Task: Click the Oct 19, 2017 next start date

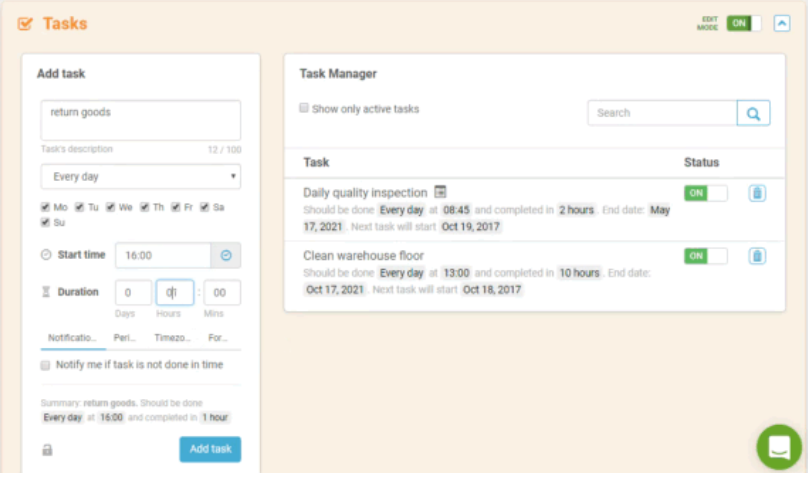Action: 470,227
